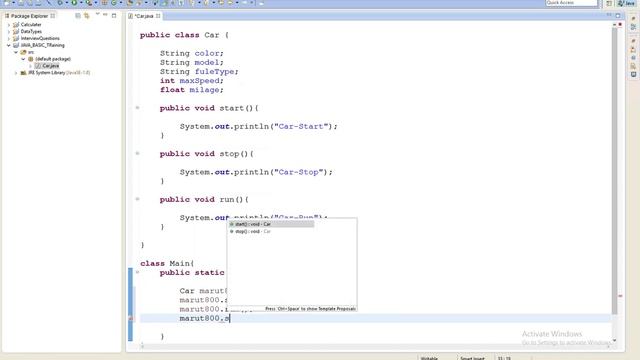This screenshot has height=360, width=640.
Task: Open the Open Perspective dialog icon
Action: [x=609, y=3]
